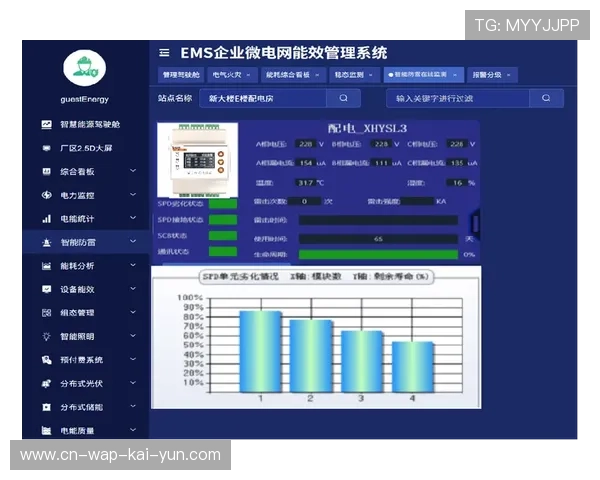This screenshot has width=600, height=480.
Task: Click the hamburger menu icon beside EMS title
Action: pos(164,52)
